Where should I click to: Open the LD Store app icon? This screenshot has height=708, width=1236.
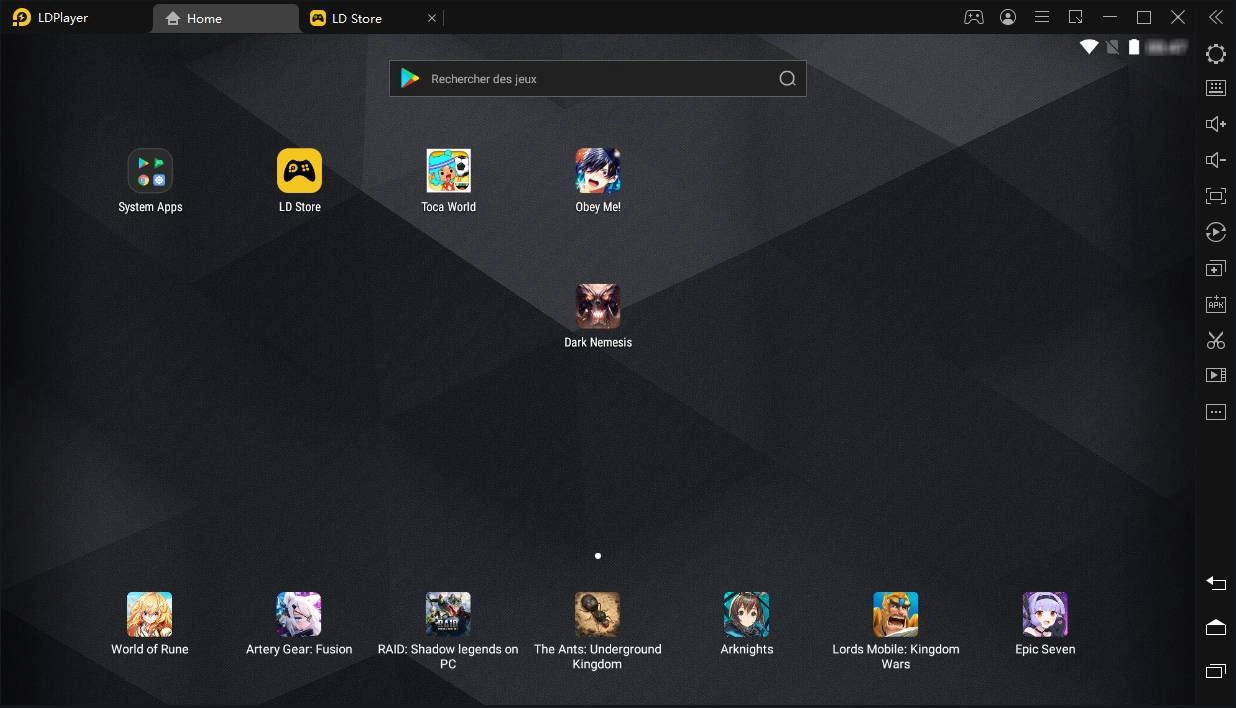299,171
